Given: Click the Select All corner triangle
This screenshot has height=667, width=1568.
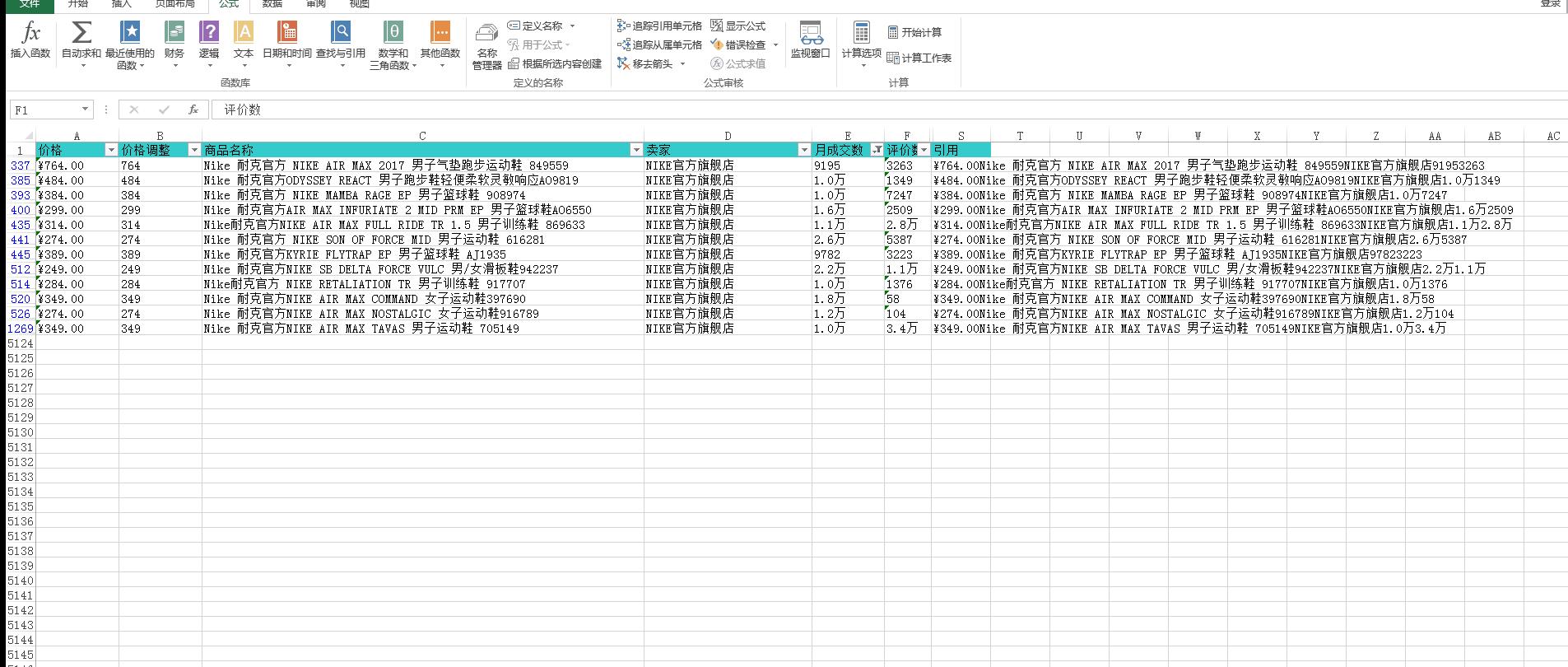Looking at the screenshot, I should pyautogui.click(x=29, y=136).
